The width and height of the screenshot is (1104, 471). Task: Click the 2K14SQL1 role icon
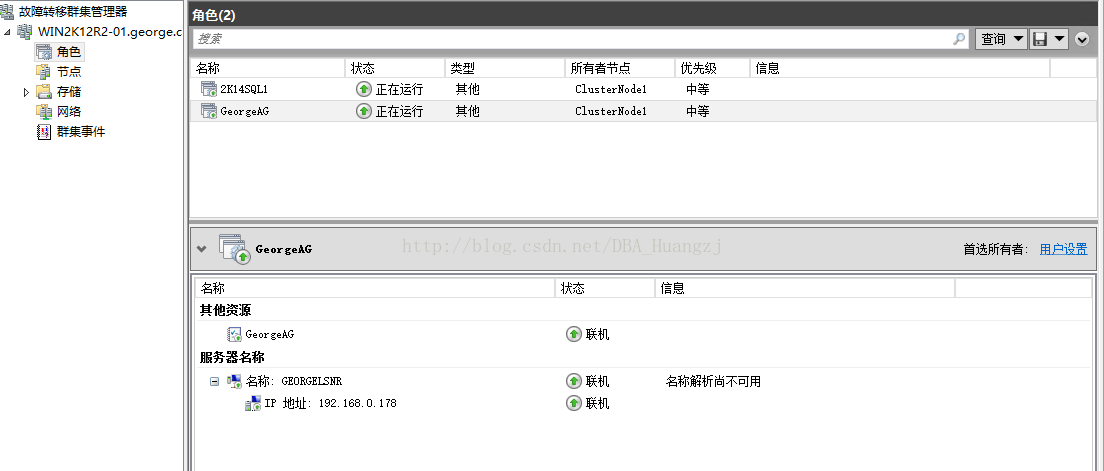click(x=208, y=89)
